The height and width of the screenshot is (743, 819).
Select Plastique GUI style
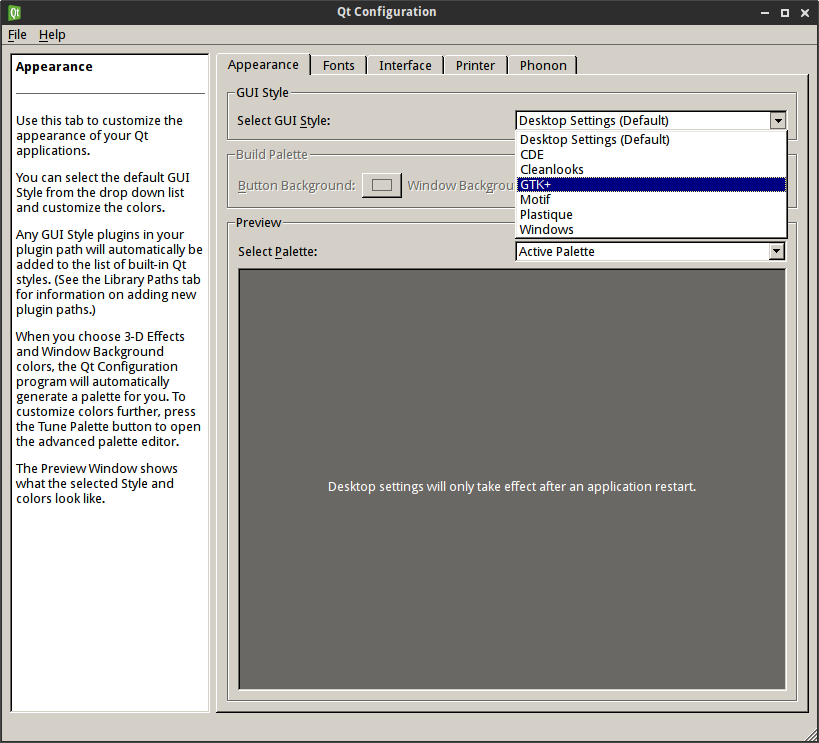click(546, 215)
